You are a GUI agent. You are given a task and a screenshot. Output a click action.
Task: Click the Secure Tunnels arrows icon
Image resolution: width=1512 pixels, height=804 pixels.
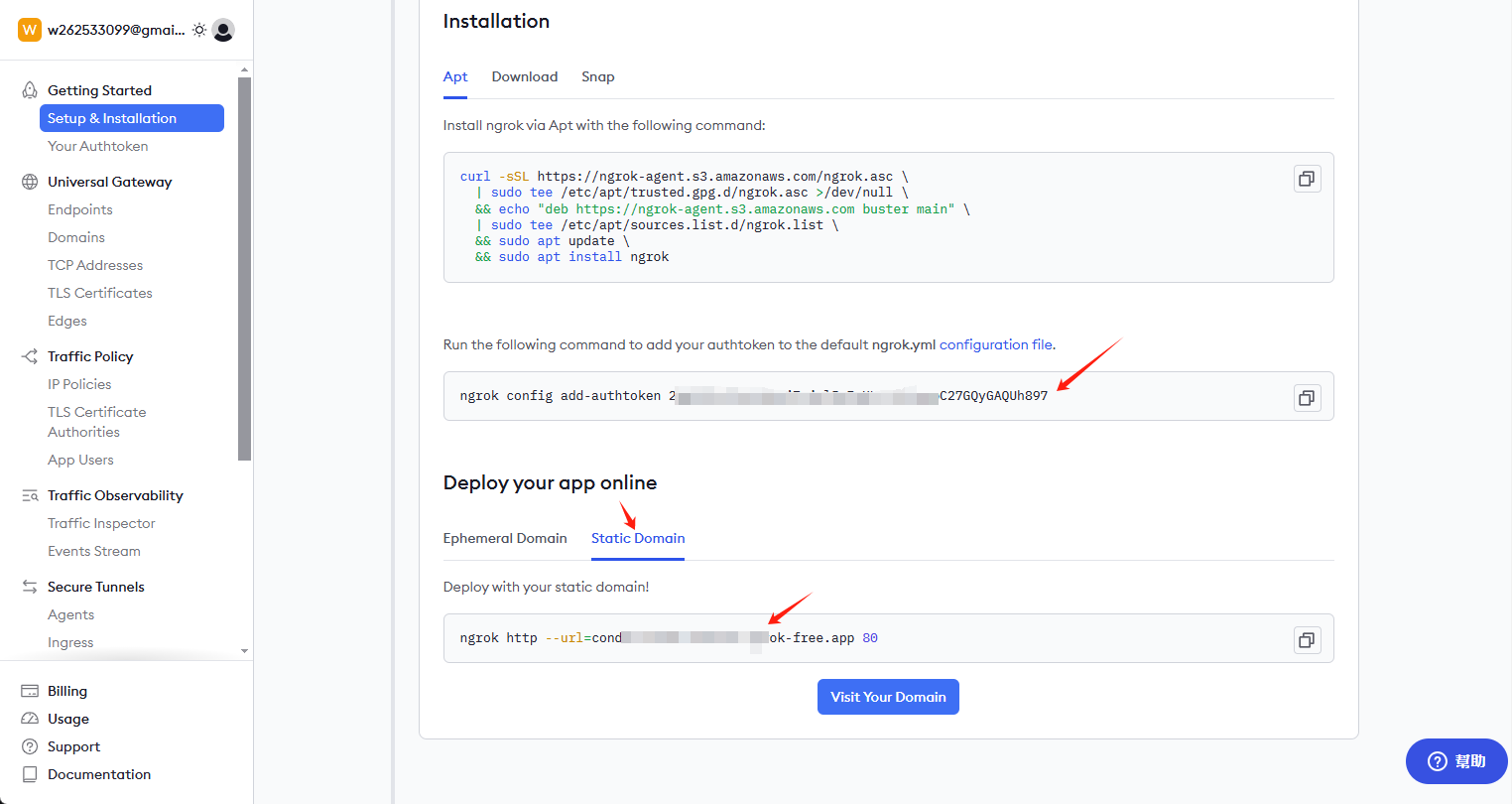pos(30,587)
